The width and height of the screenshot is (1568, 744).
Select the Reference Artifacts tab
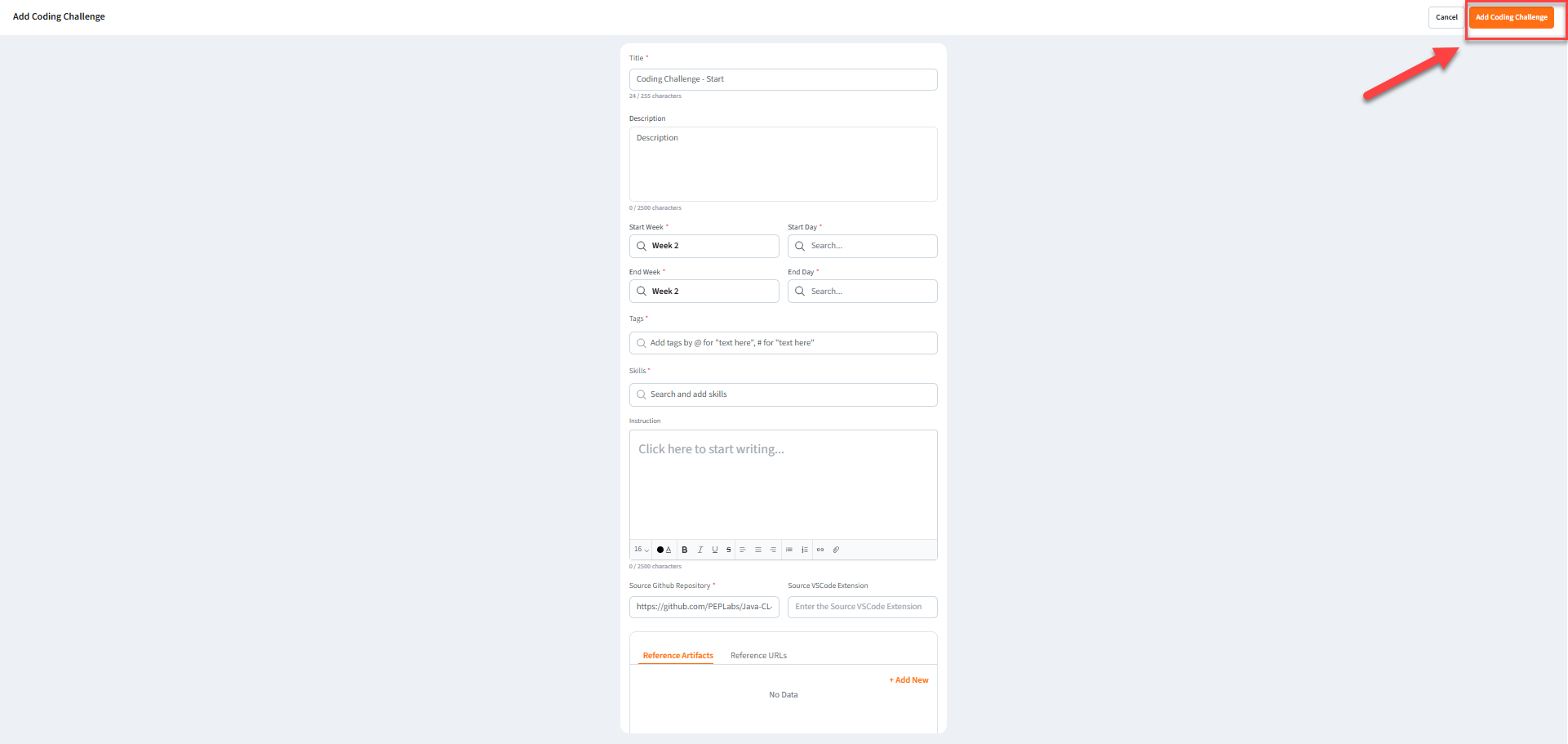[x=677, y=656]
